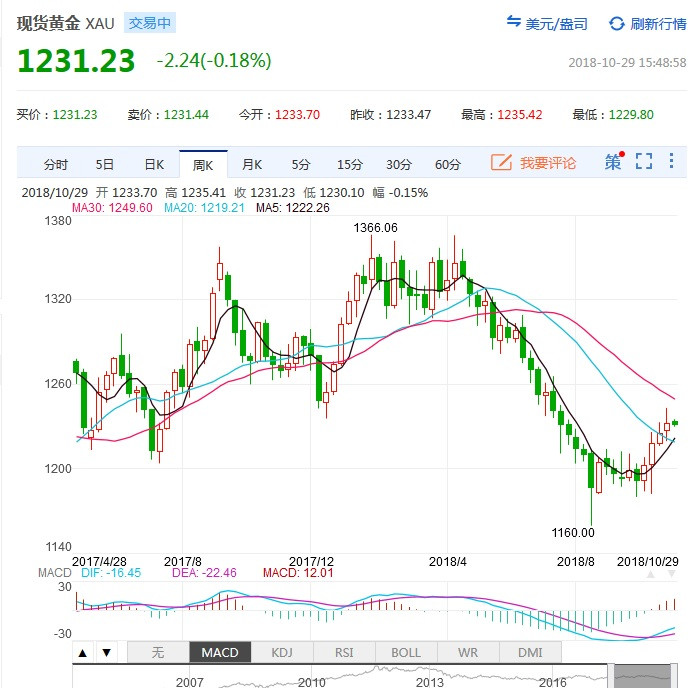Choose the 60分 interval tab
Image resolution: width=699 pixels, height=688 pixels.
[447, 164]
